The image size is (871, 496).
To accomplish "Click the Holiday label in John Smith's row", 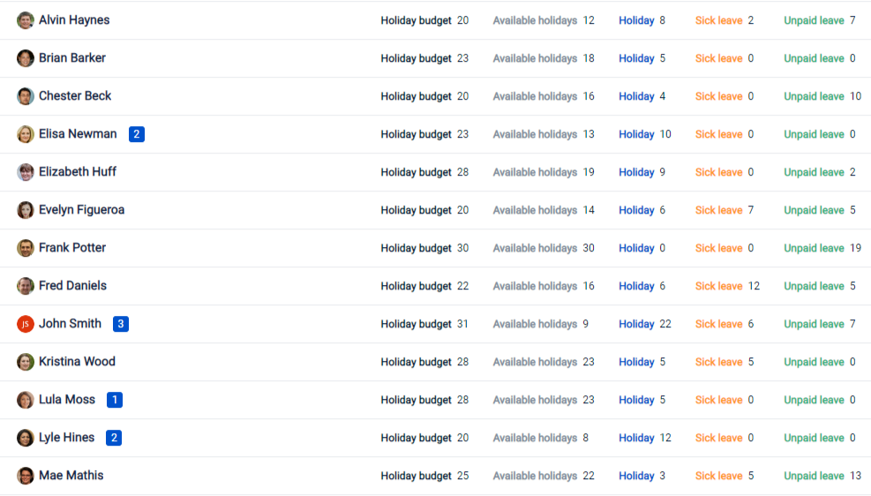I will [636, 324].
